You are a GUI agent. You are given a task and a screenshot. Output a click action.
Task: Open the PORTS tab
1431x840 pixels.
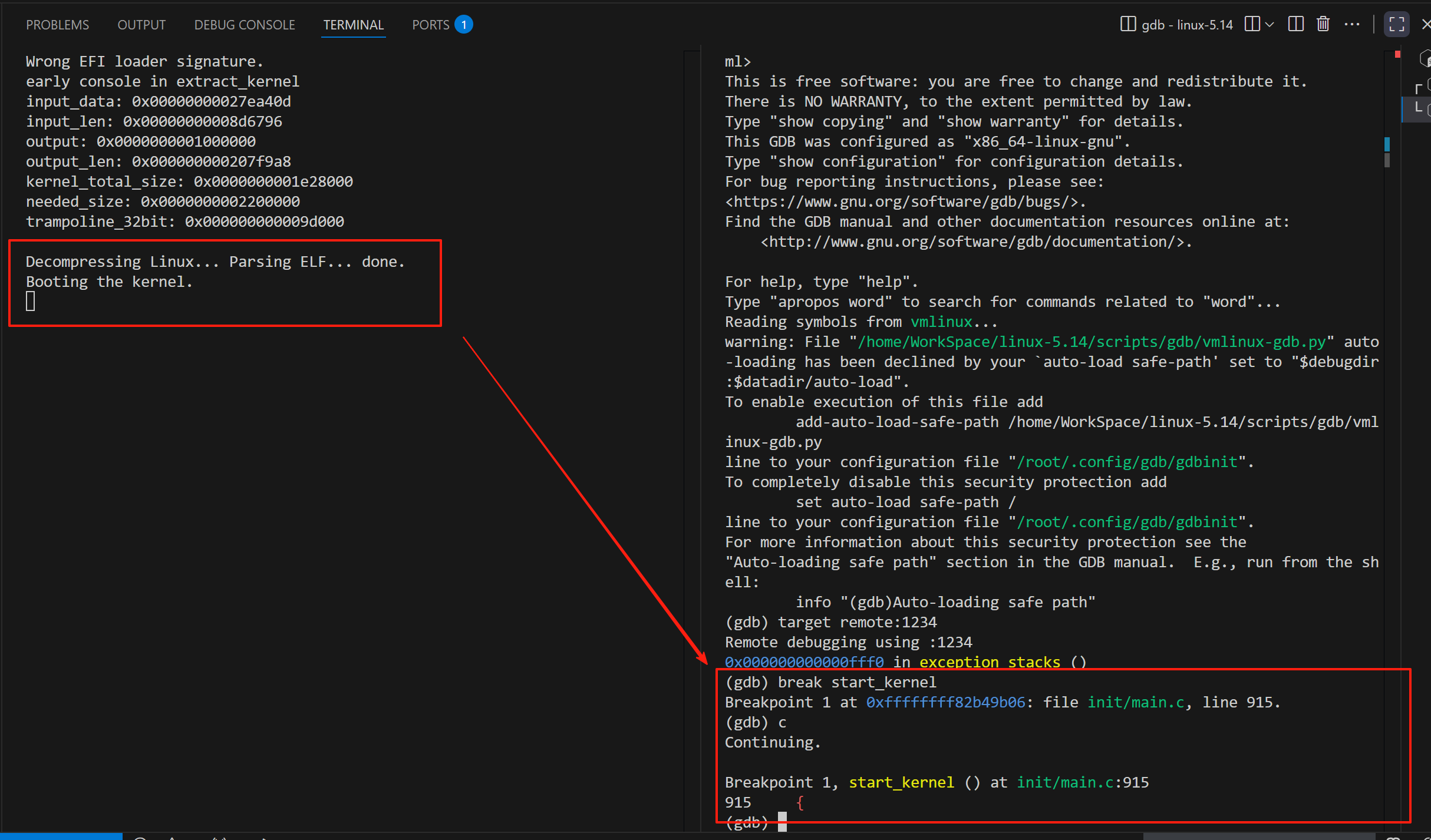point(430,25)
